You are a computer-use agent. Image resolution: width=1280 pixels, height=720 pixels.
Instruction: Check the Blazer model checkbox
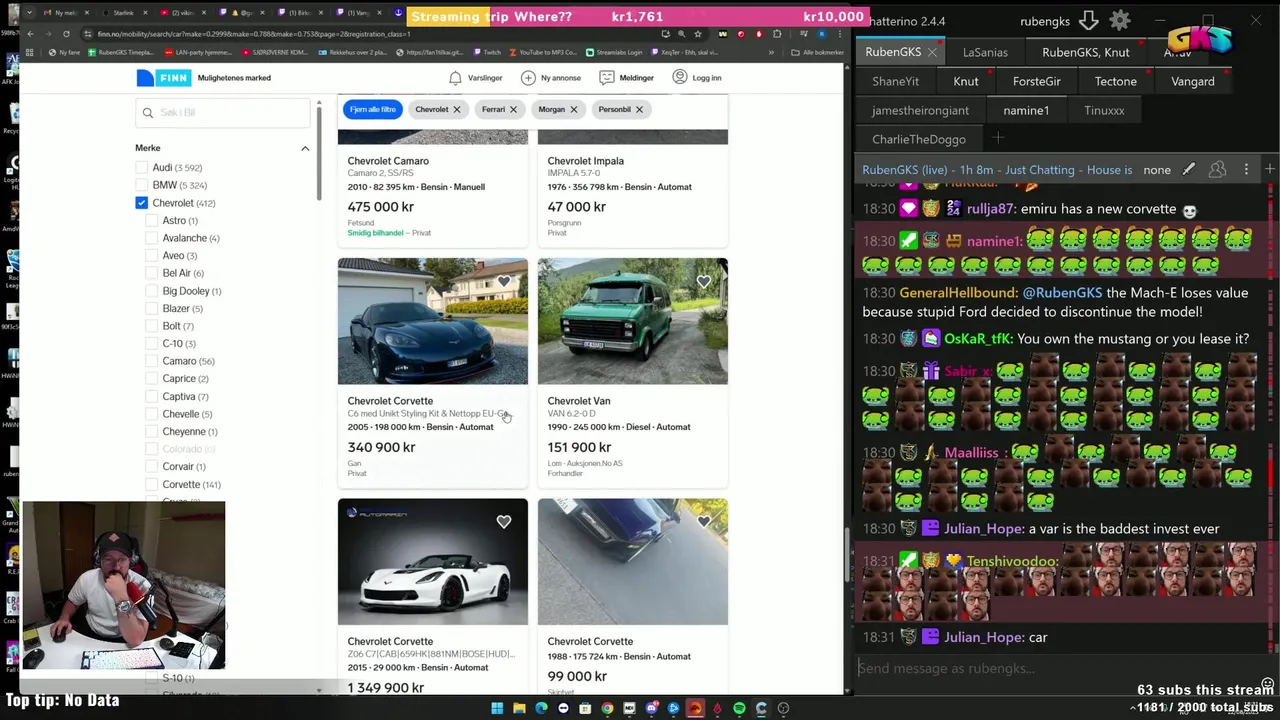tap(152, 309)
